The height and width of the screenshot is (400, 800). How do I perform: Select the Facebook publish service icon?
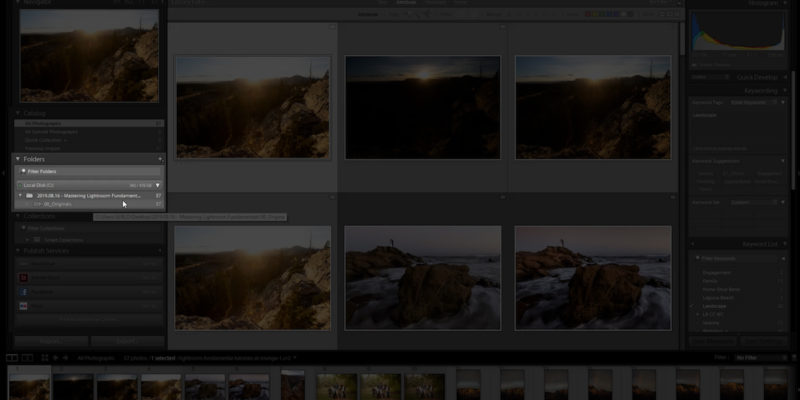23,292
